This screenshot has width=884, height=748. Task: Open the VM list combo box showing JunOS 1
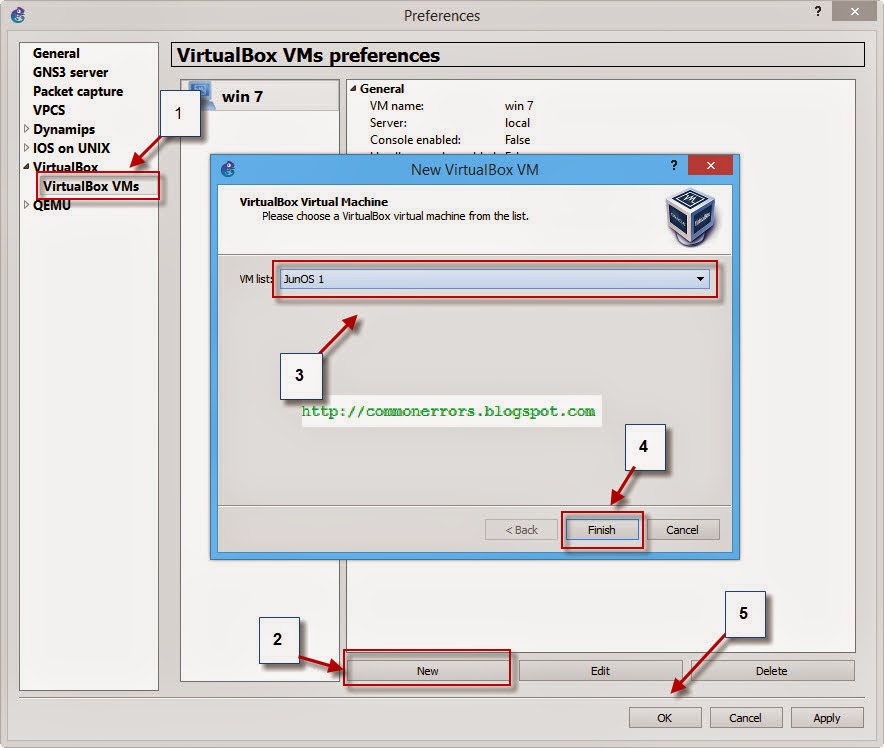pos(495,279)
